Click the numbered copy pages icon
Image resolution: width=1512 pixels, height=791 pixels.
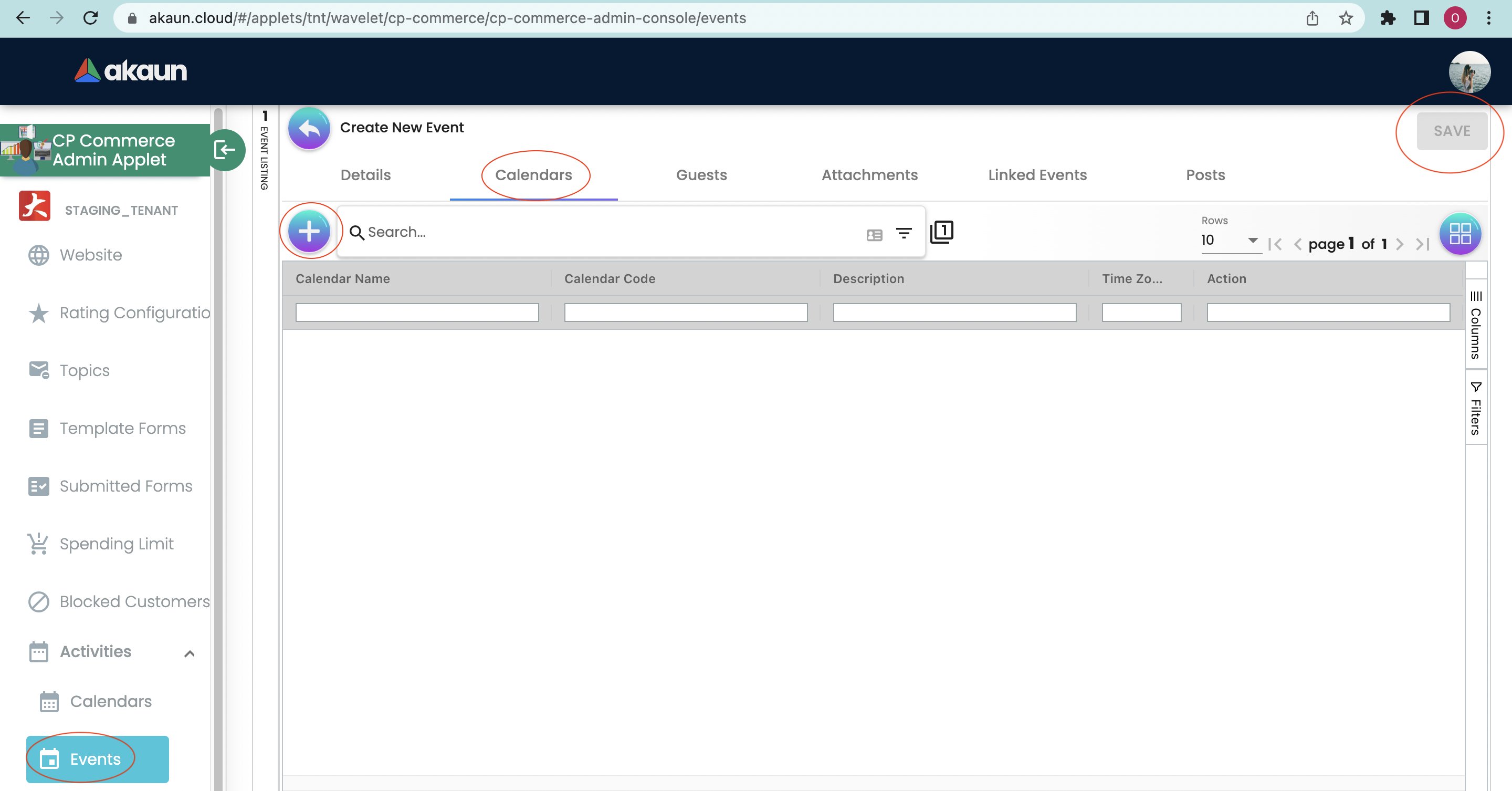(x=941, y=232)
